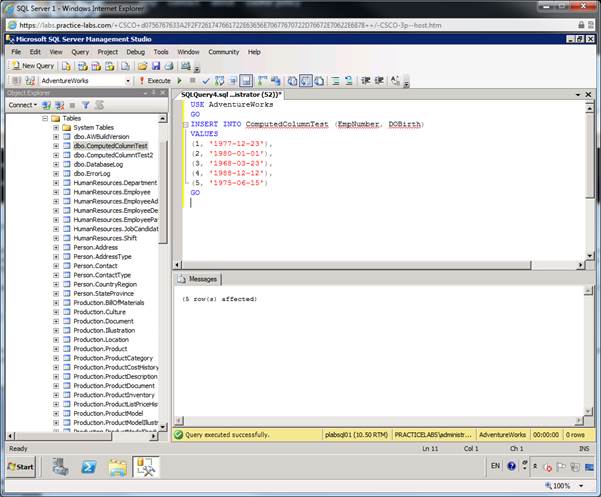
Task: Open the File menu
Action: point(16,52)
